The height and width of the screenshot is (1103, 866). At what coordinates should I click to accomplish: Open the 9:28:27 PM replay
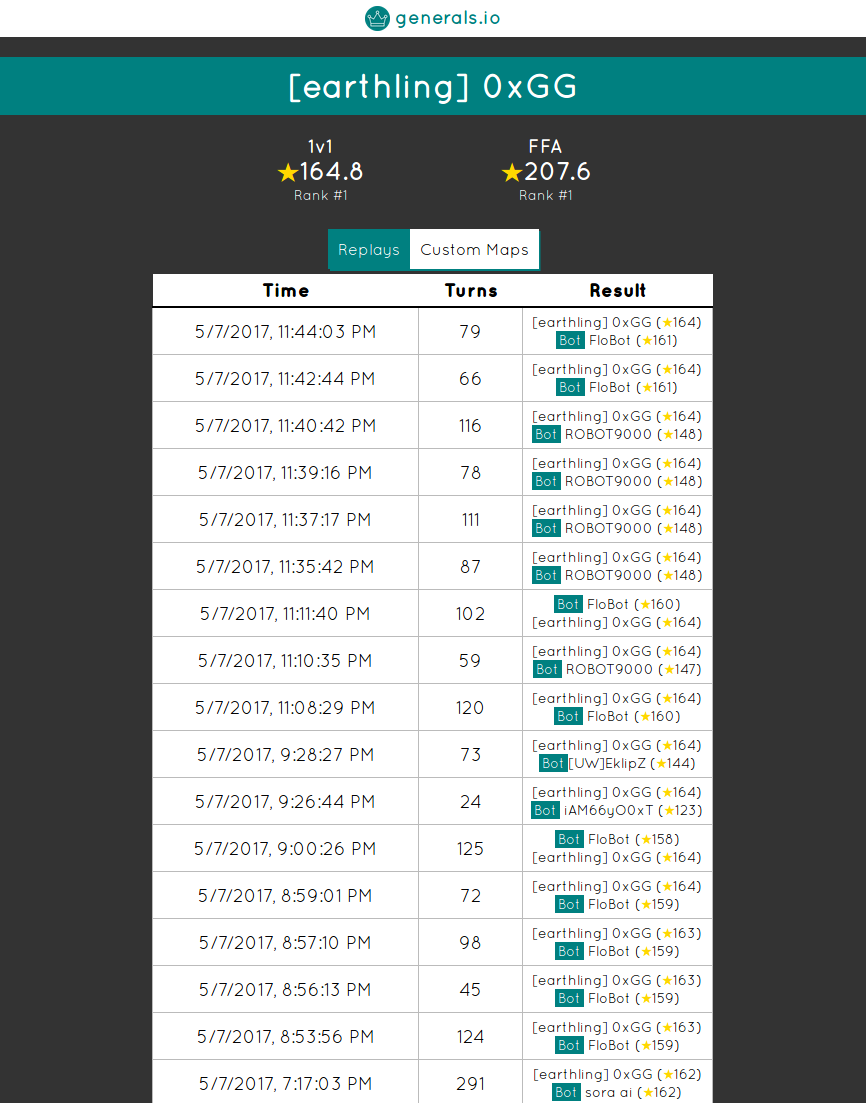[285, 755]
